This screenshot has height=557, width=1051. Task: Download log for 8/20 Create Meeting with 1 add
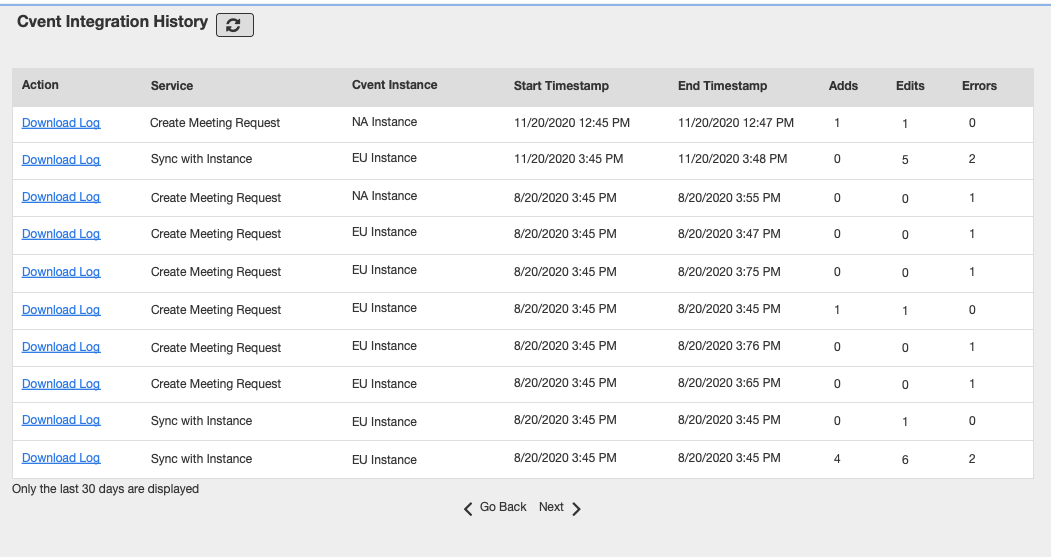tap(61, 310)
